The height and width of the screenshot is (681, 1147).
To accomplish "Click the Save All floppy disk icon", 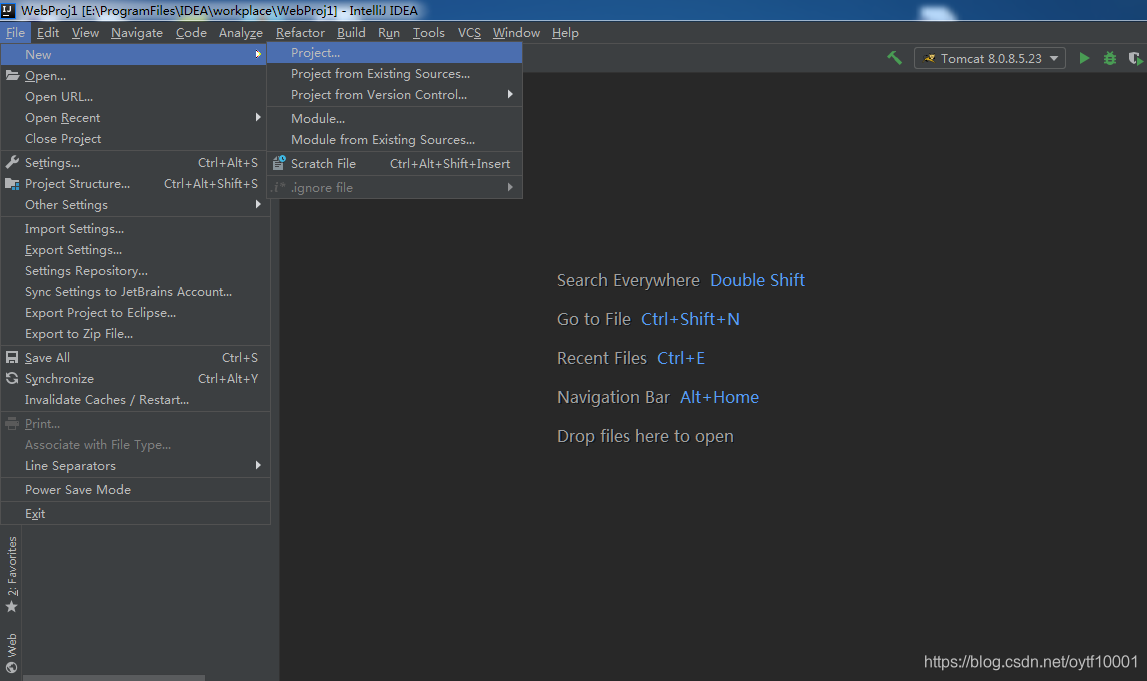I will pos(12,358).
